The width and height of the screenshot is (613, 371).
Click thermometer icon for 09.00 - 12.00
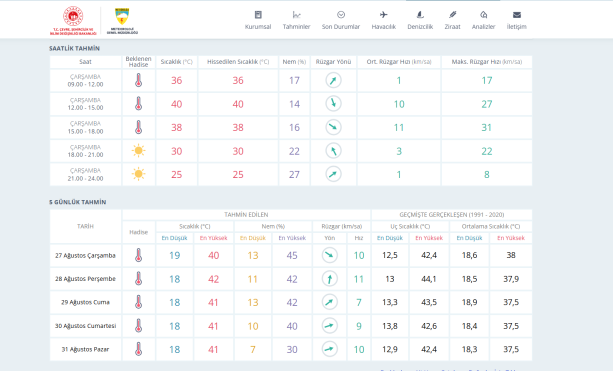pyautogui.click(x=138, y=80)
